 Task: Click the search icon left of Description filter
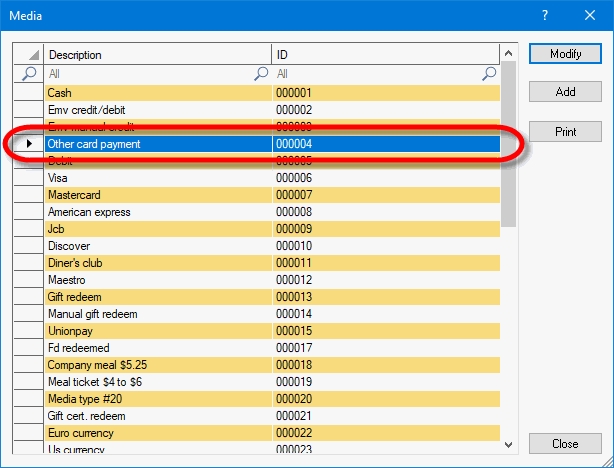(x=29, y=74)
